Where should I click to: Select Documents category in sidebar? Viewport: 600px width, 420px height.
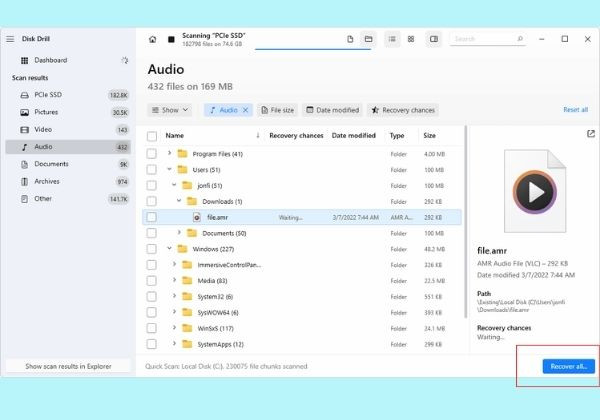[x=68, y=164]
